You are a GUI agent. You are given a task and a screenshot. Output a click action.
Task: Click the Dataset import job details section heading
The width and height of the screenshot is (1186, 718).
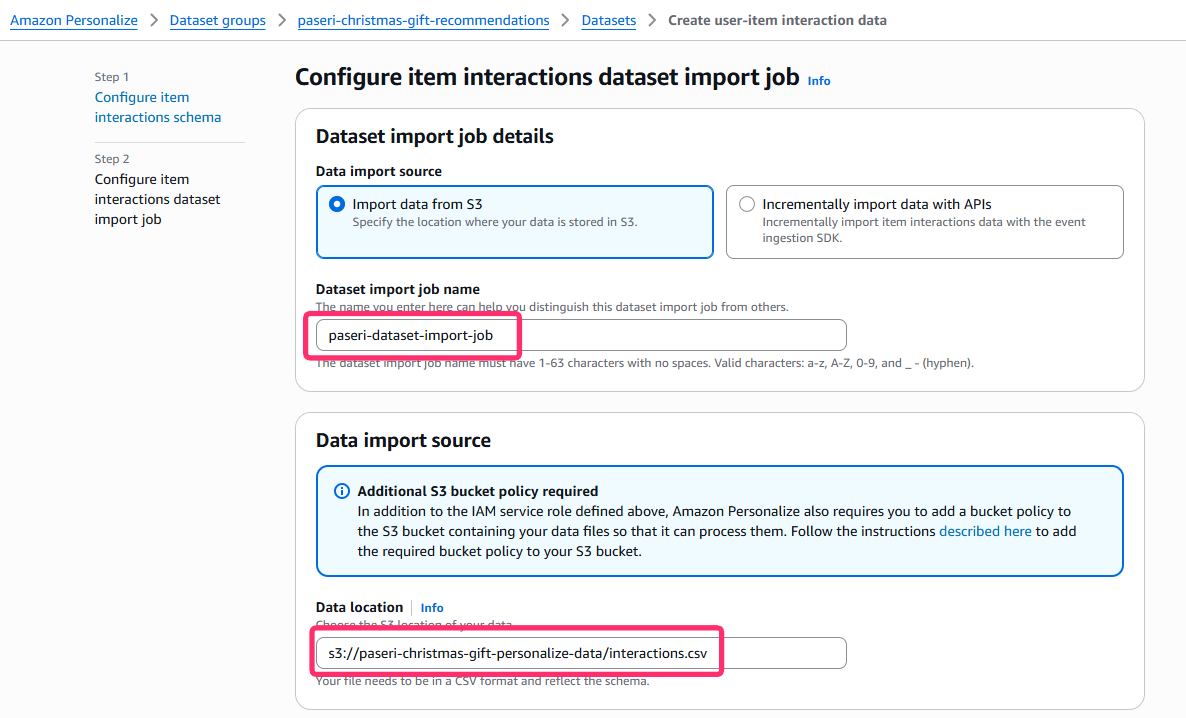point(435,136)
